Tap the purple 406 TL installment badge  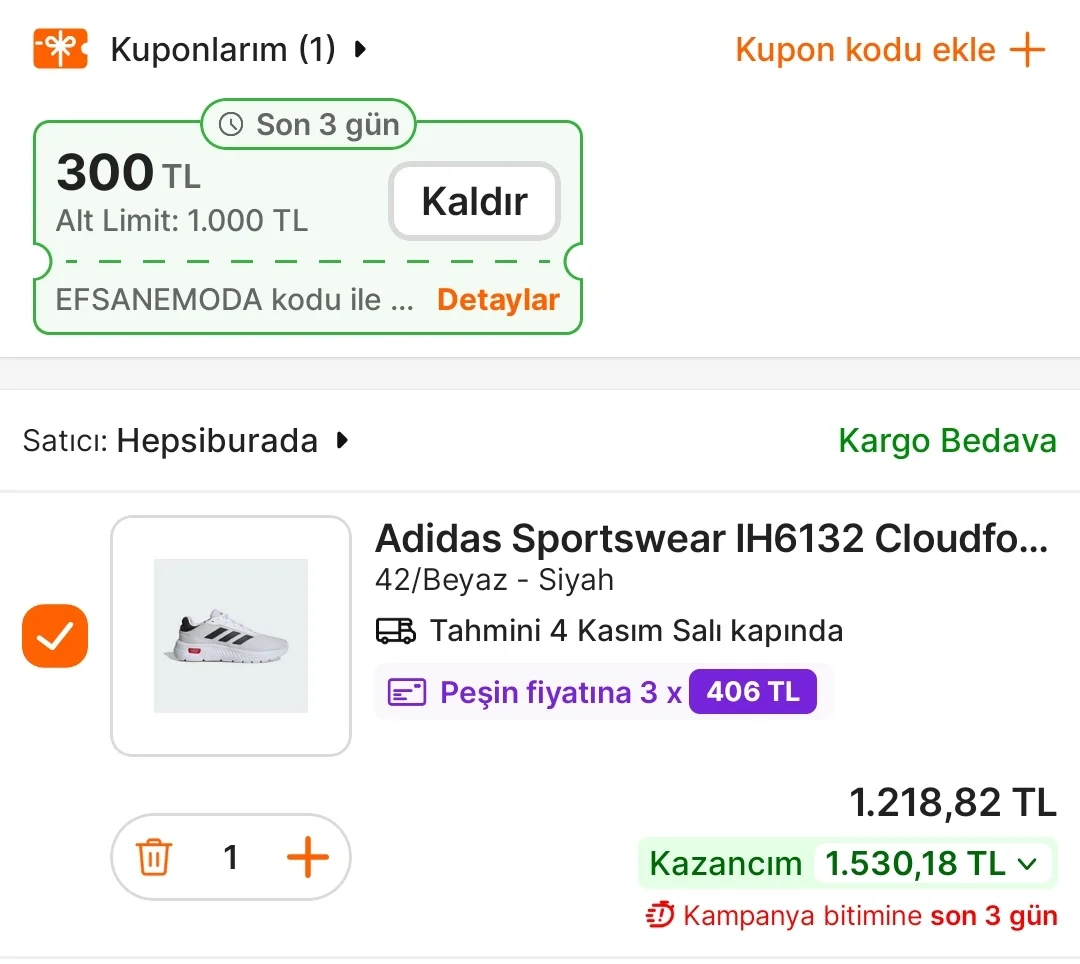point(753,692)
